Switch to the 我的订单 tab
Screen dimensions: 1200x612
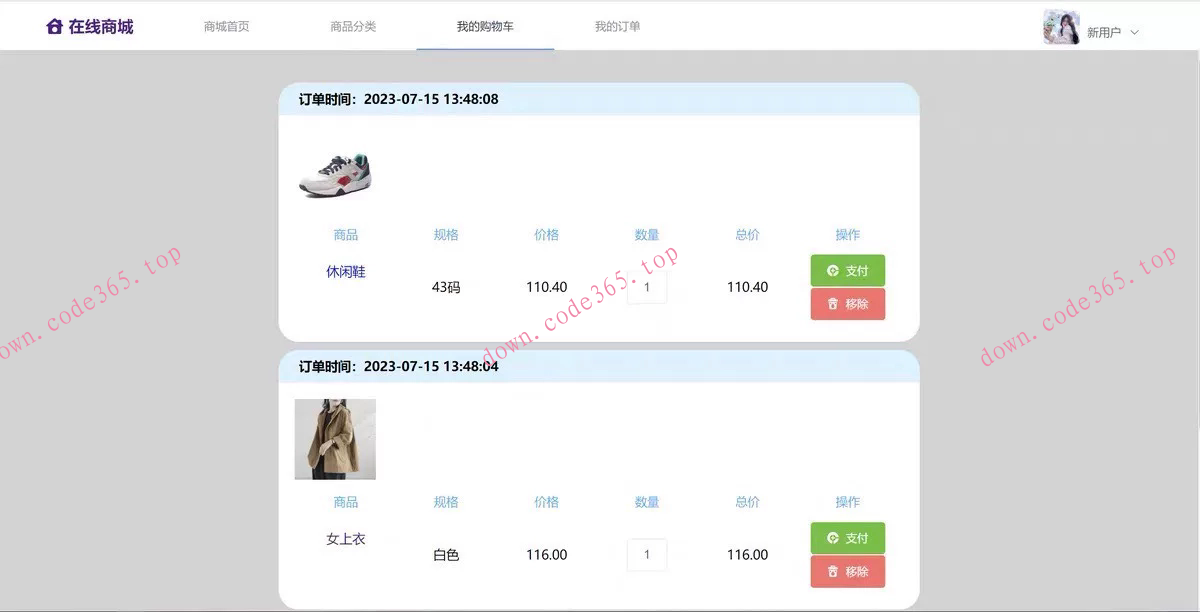617,27
